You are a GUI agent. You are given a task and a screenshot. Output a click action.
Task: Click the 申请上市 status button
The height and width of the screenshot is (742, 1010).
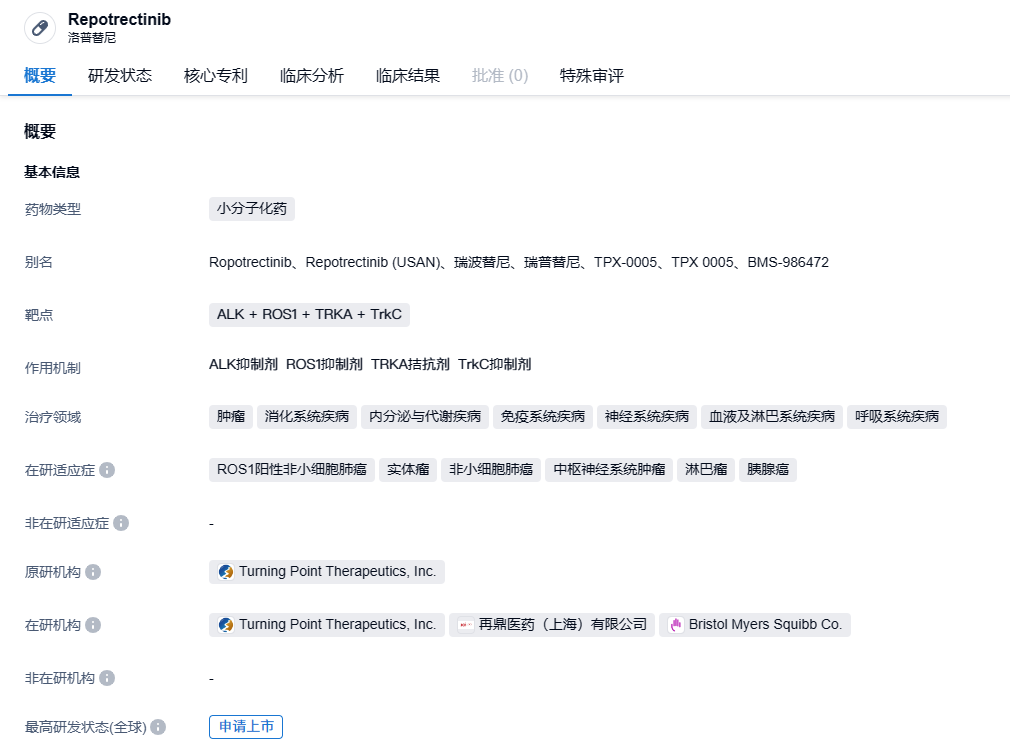[246, 727]
